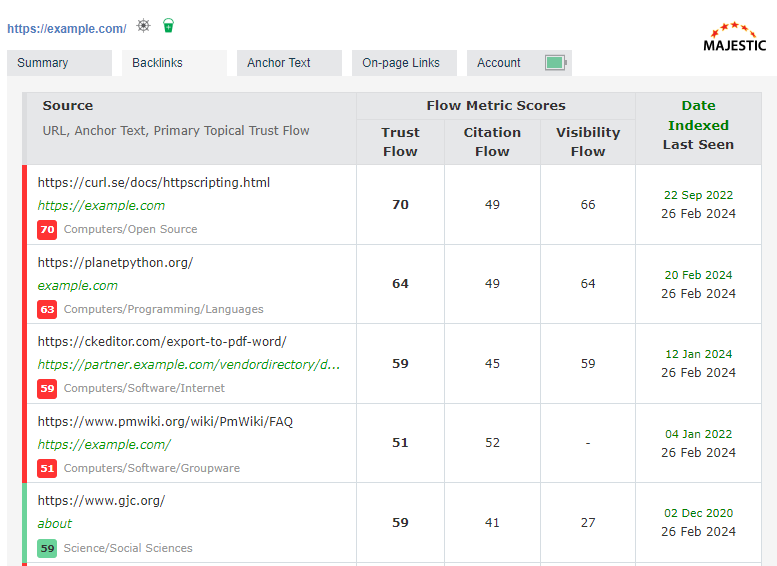Click the battery icon in Account tab
This screenshot has height=566, width=777.
tap(555, 63)
